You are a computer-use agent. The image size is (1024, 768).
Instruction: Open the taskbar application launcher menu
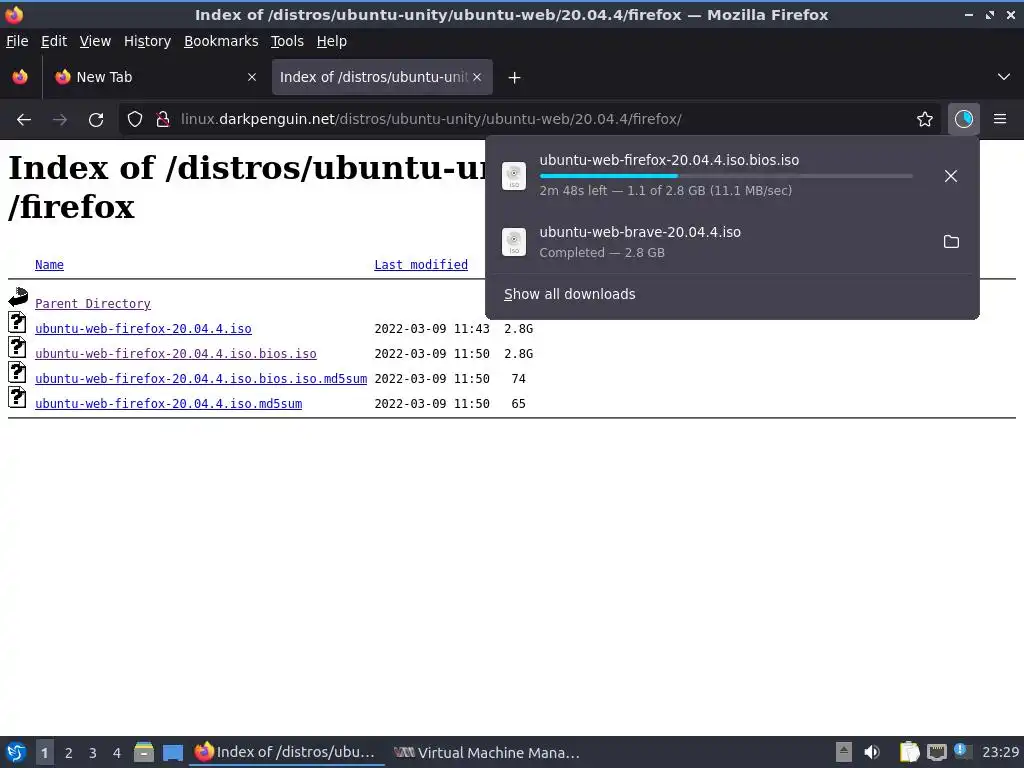16,752
